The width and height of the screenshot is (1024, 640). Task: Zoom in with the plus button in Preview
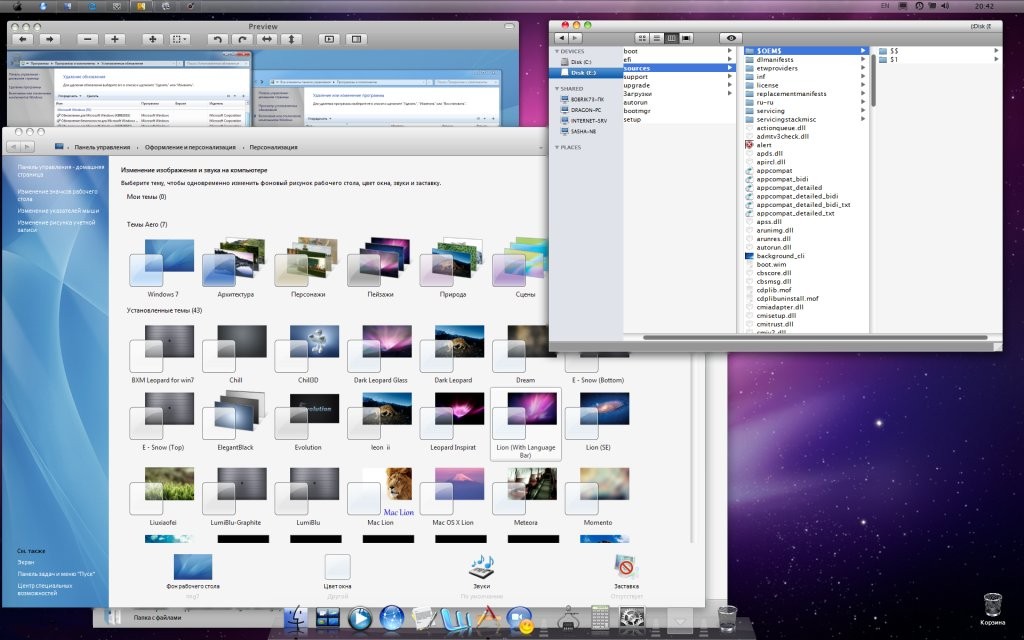pos(115,39)
